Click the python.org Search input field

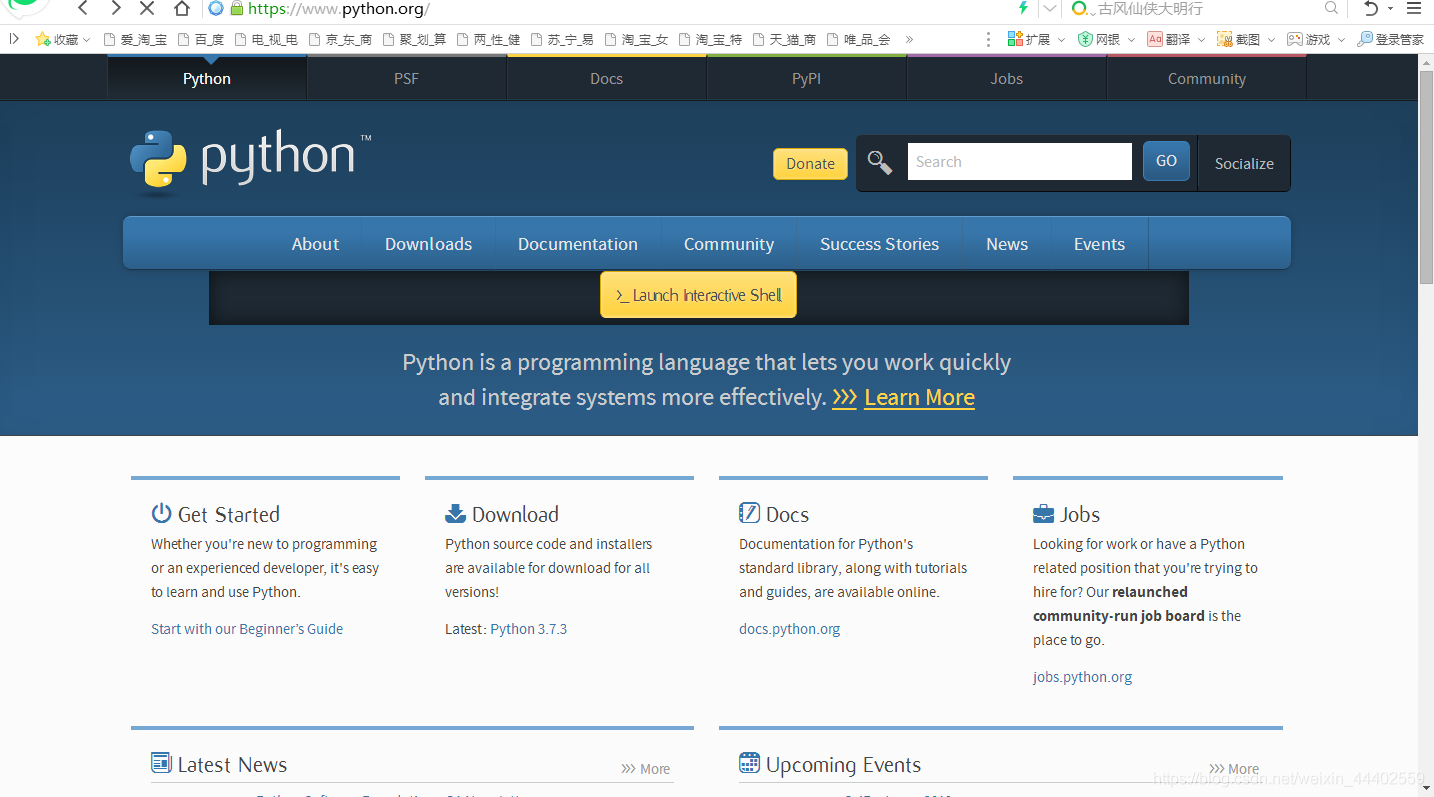[x=1019, y=162]
